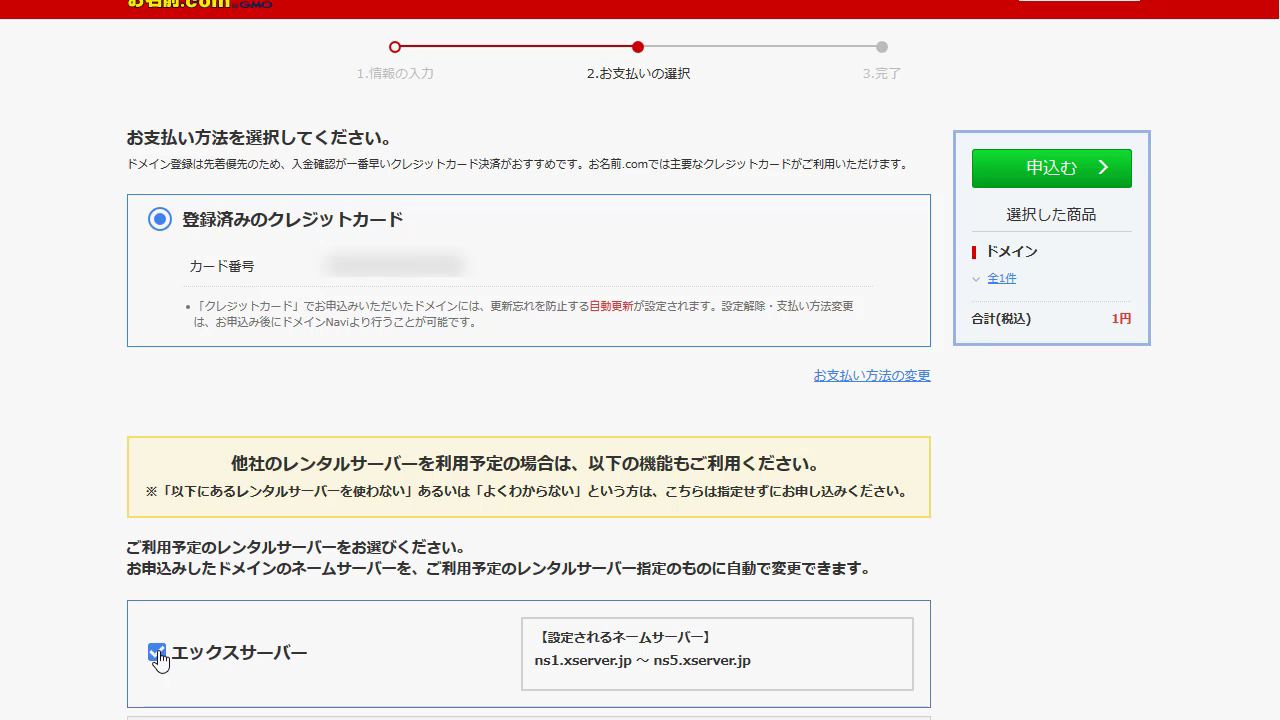Viewport: 1280px width, 720px height.
Task: Click the blurred card number value
Action: (394, 266)
